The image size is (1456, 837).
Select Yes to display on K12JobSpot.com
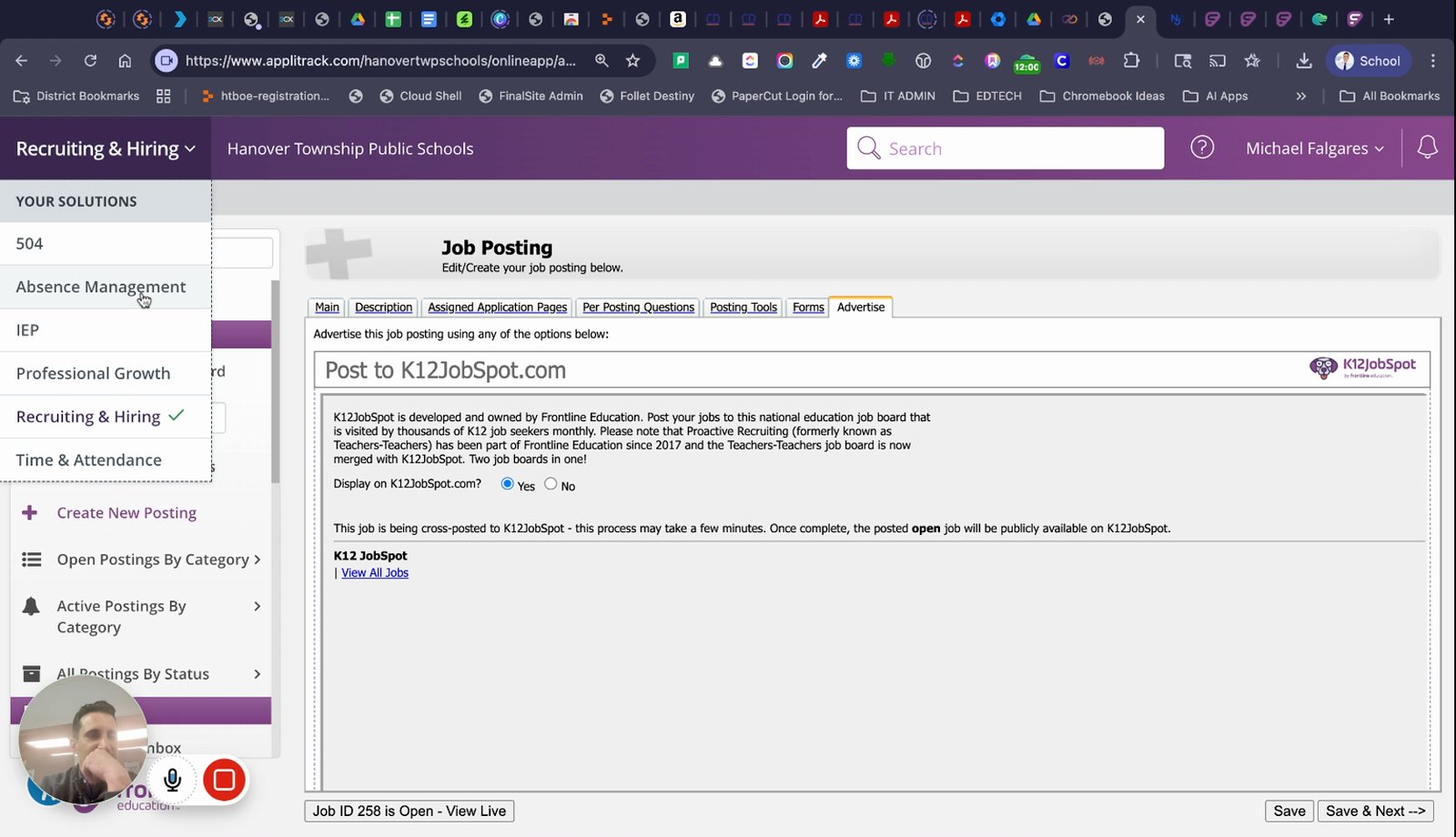coord(508,484)
